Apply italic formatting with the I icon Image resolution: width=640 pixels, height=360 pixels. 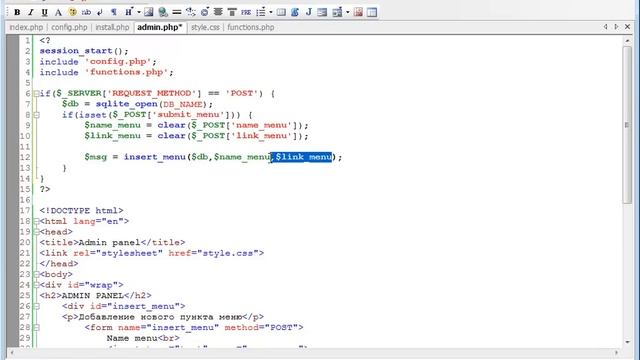click(x=31, y=12)
